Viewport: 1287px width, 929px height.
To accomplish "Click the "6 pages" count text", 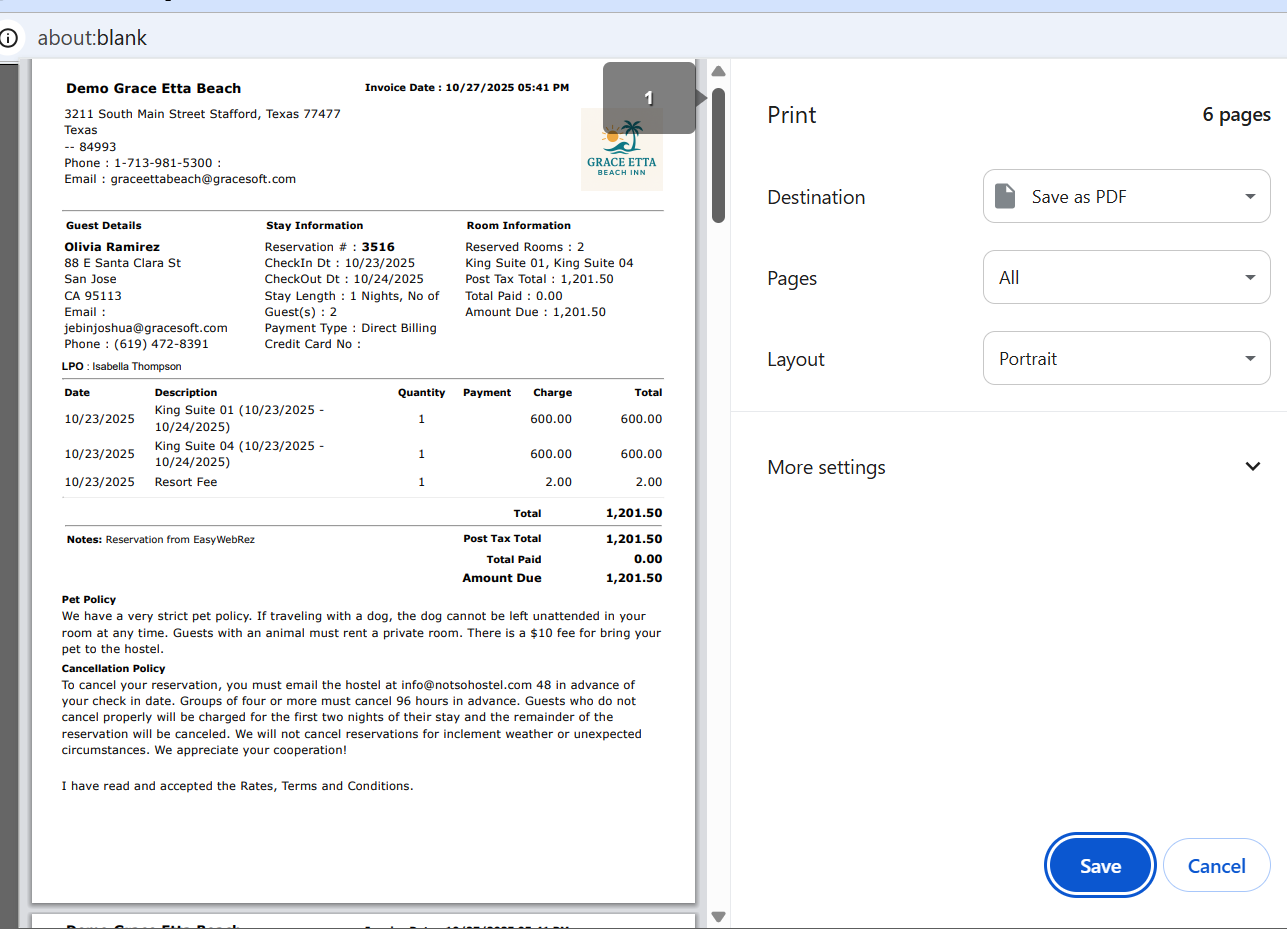I will (x=1236, y=115).
